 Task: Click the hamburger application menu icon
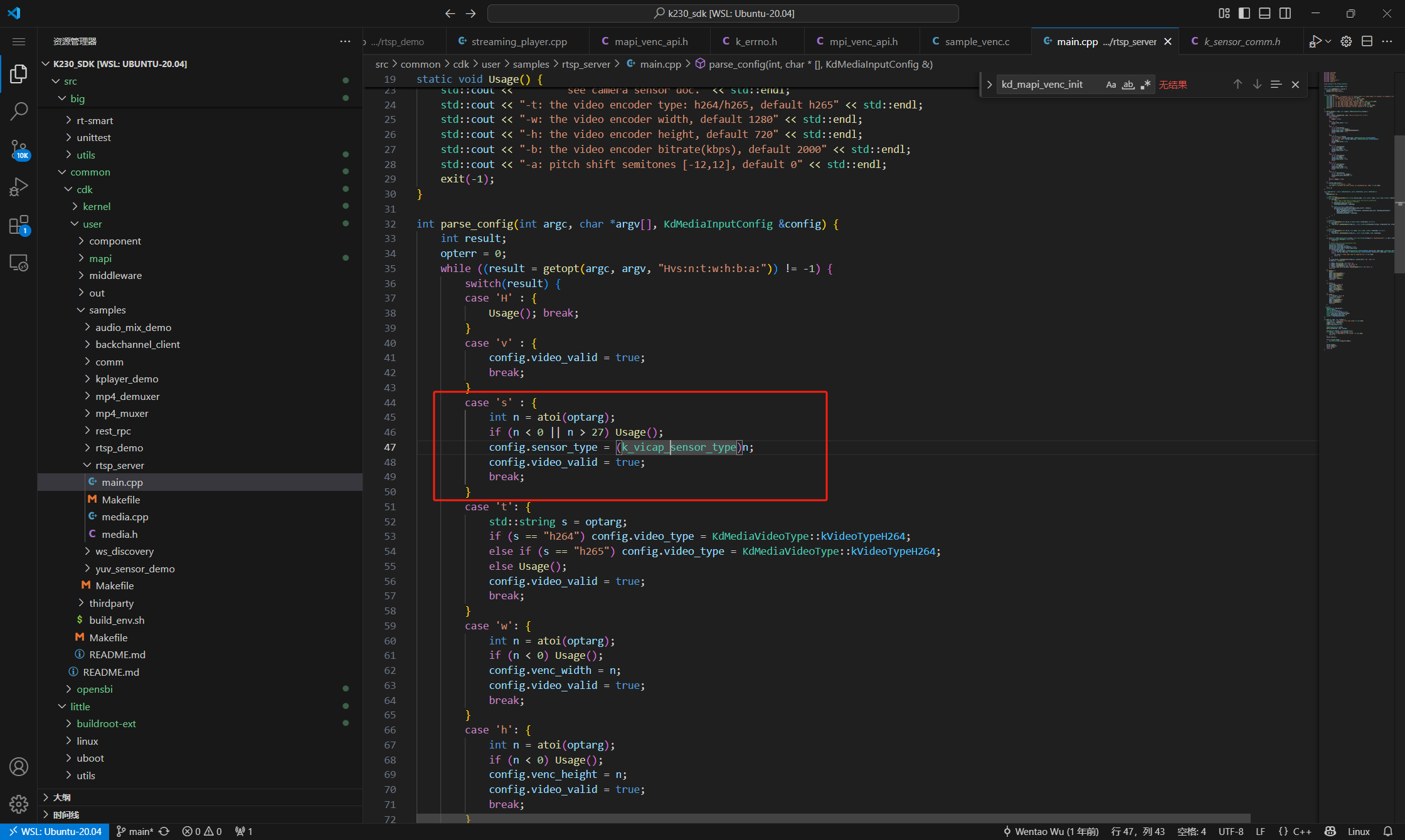(19, 41)
